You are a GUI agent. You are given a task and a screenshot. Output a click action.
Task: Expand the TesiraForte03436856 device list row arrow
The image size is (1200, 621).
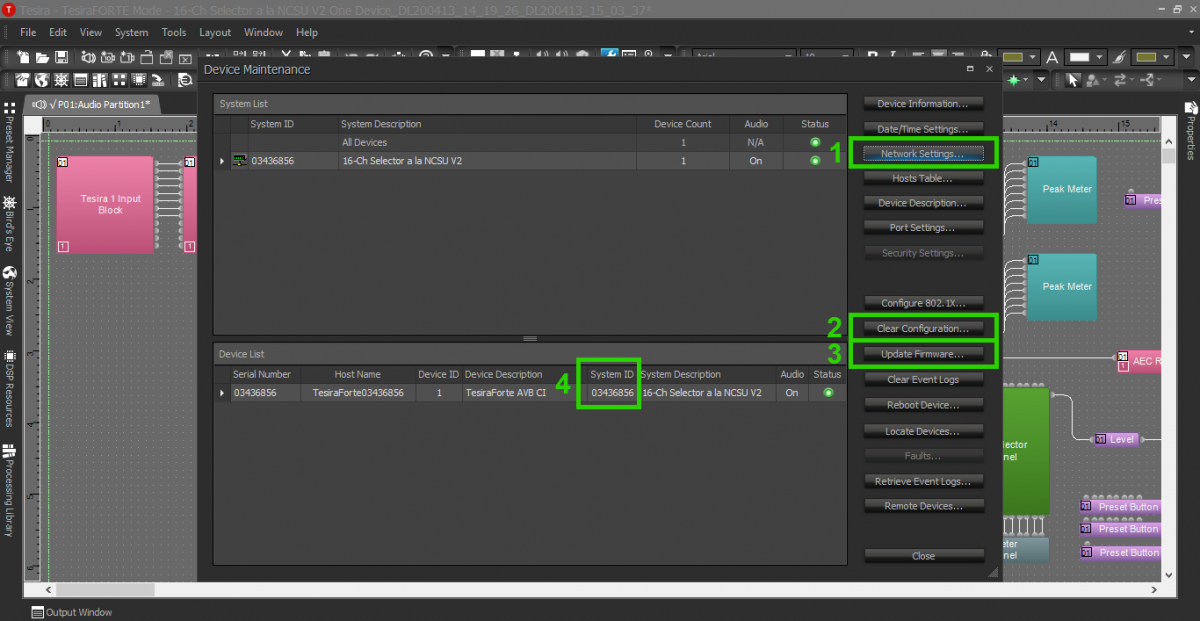(x=222, y=393)
